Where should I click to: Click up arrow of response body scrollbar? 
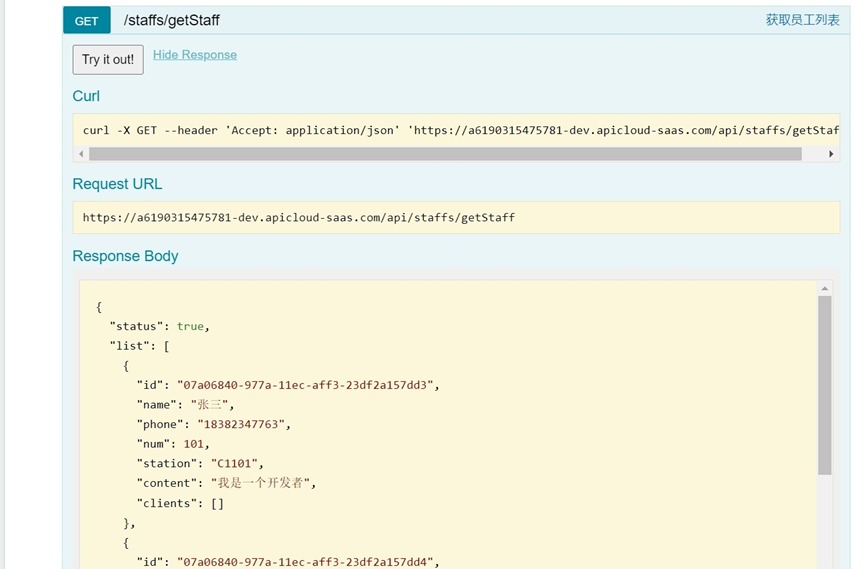click(x=825, y=288)
